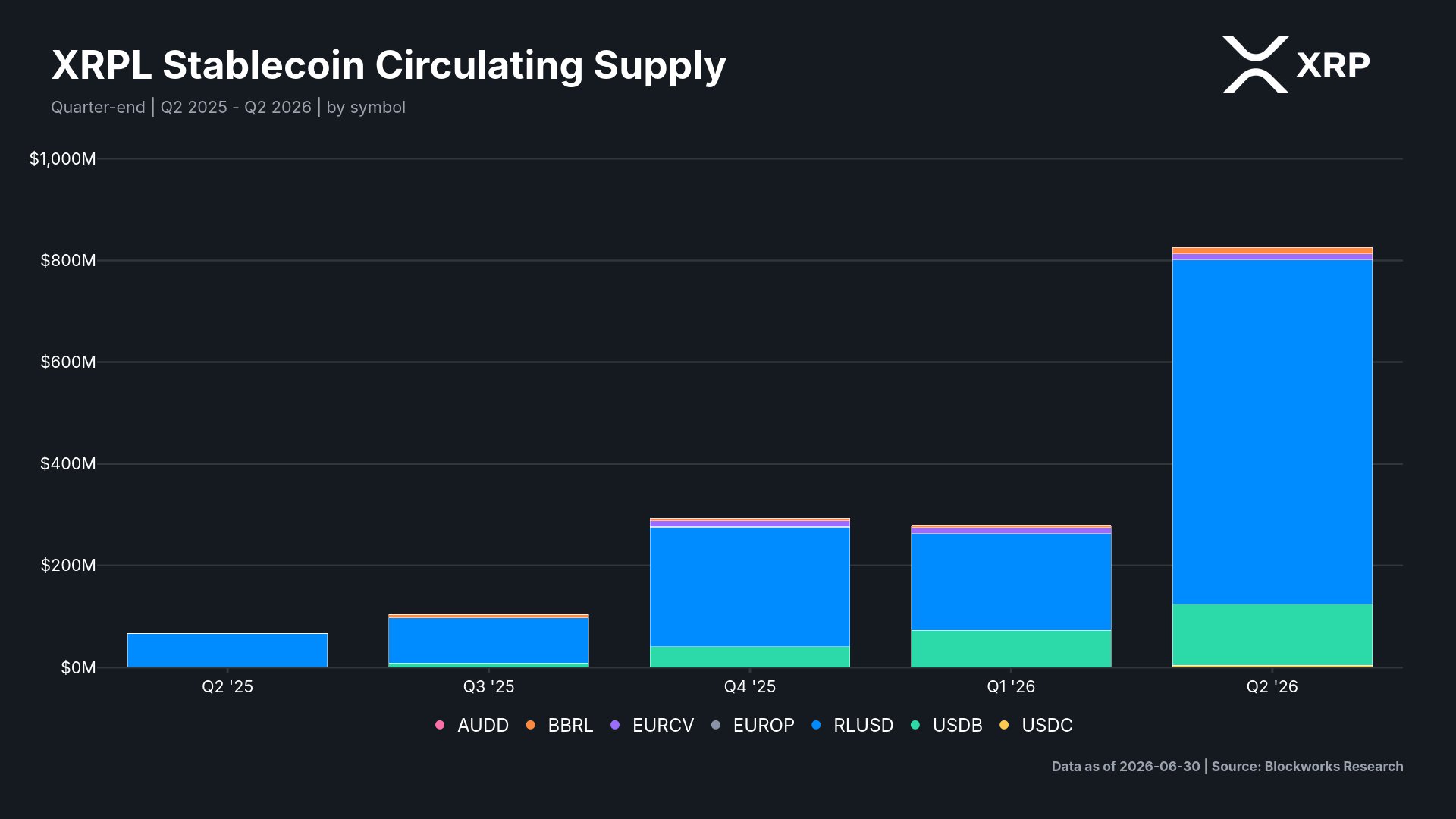Select the Q4 '25 RLUSD bar segment

[x=750, y=586]
